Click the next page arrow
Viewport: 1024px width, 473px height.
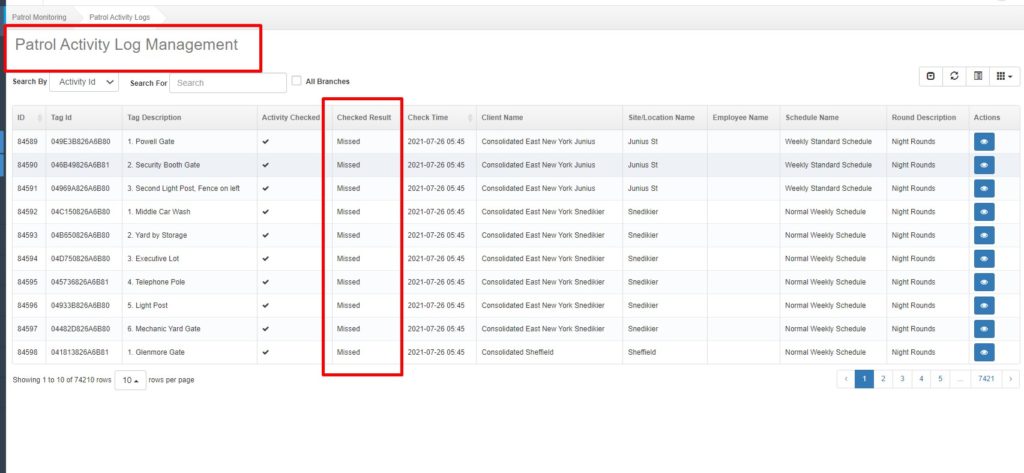(1011, 379)
